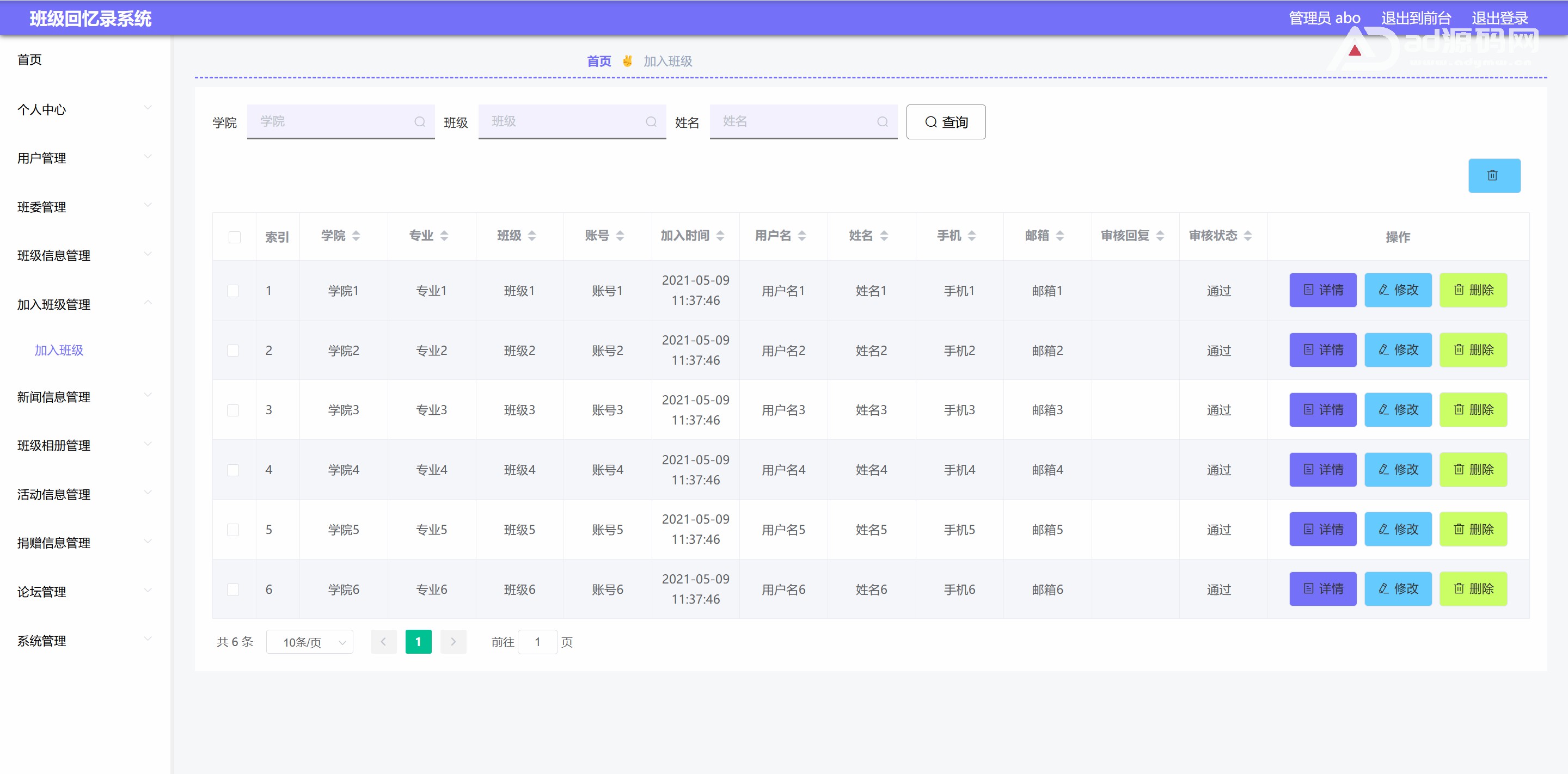Viewport: 1568px width, 774px height.
Task: Click search icon inside 学院 input
Action: (419, 122)
